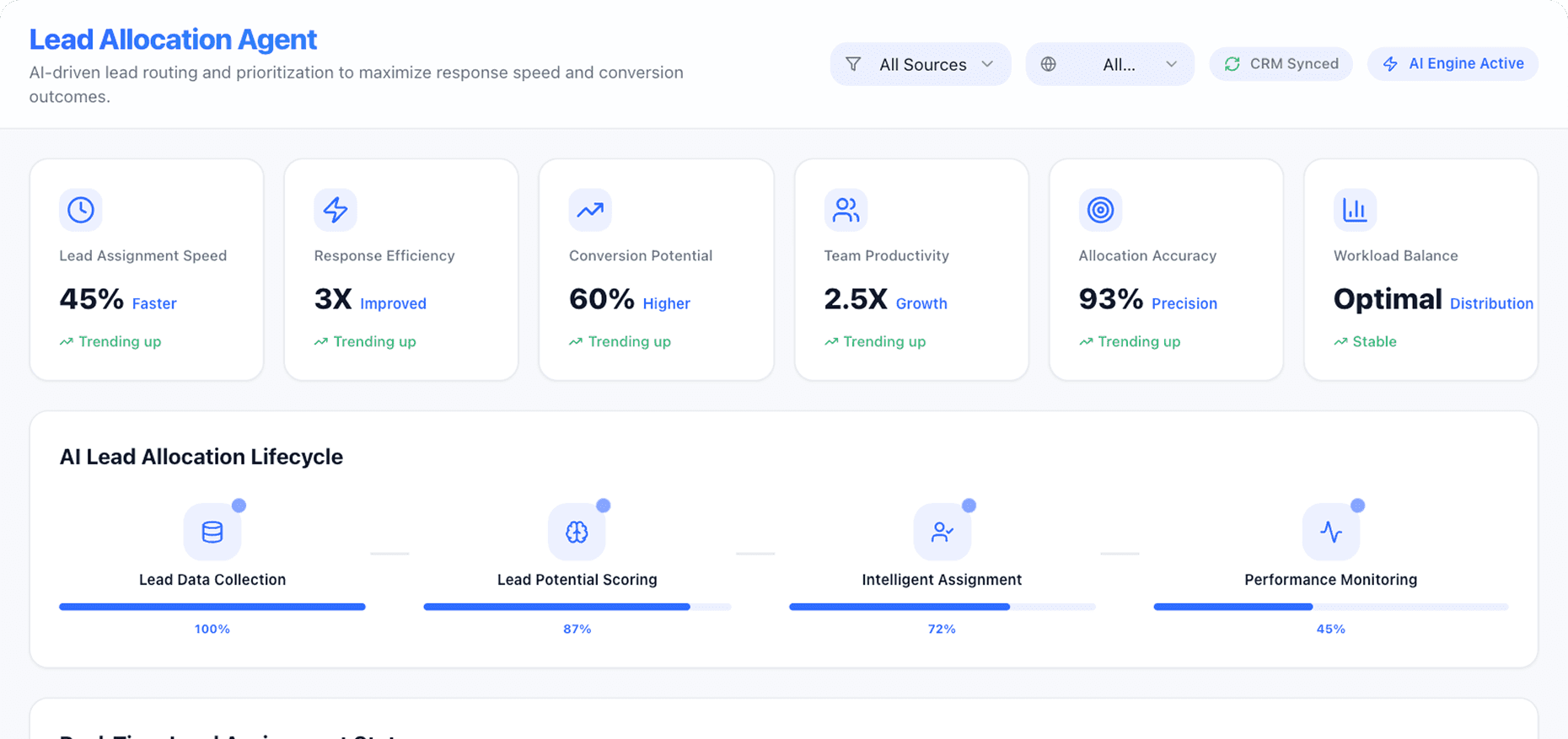Image resolution: width=1568 pixels, height=739 pixels.
Task: Click the Lead Allocation Agent title
Action: (x=173, y=40)
